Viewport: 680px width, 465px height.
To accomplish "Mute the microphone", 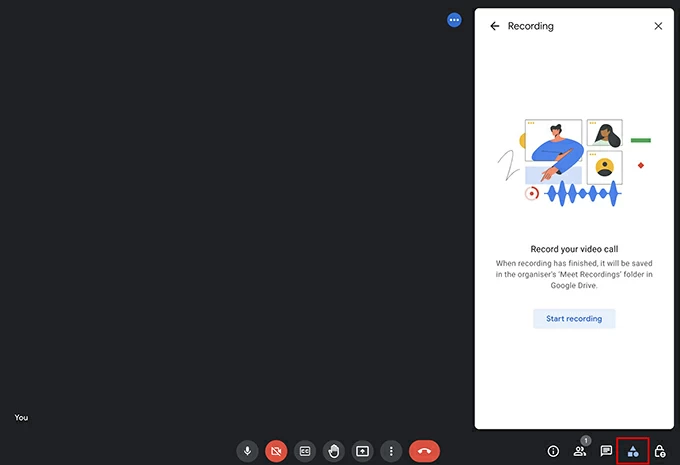I will click(247, 451).
